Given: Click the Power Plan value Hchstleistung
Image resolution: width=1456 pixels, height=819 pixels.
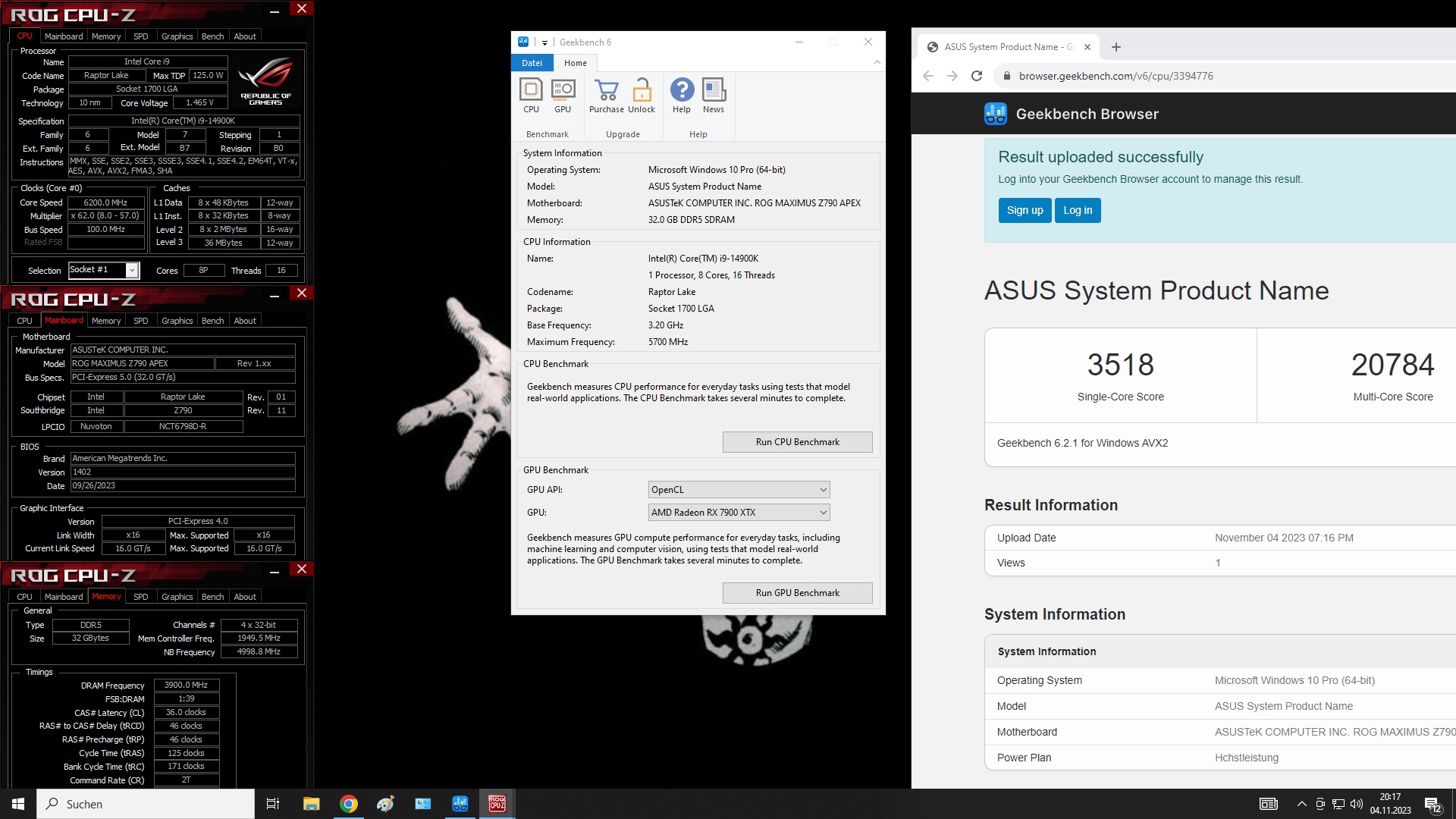Looking at the screenshot, I should [x=1247, y=758].
